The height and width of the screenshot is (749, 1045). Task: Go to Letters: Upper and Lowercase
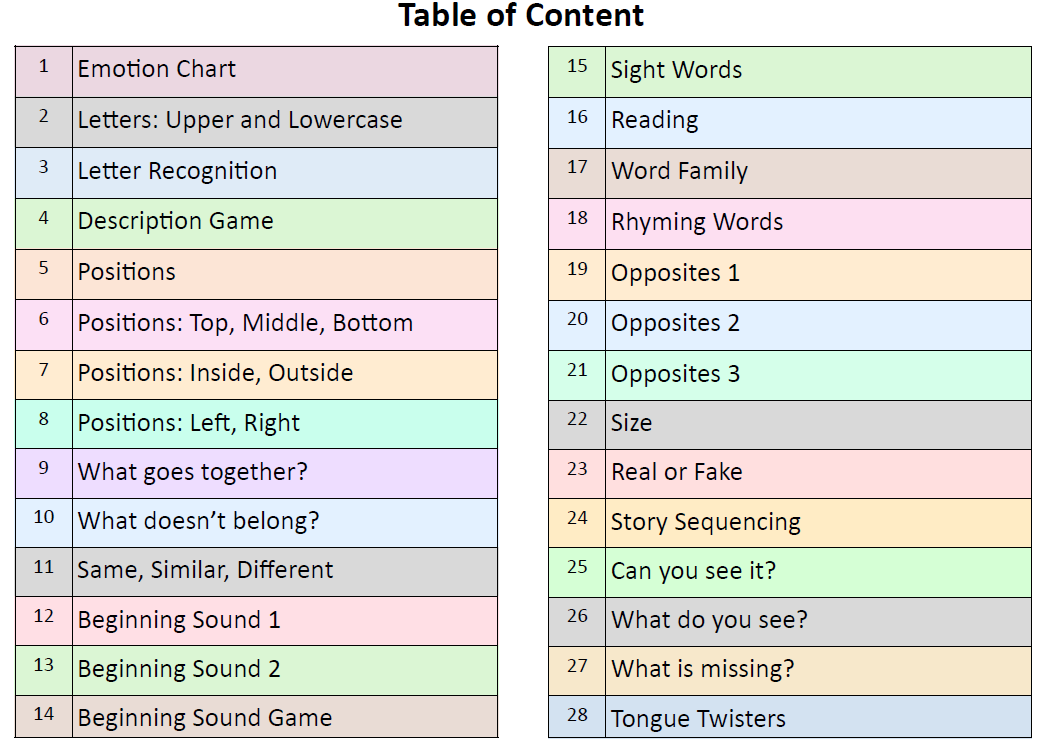[240, 121]
